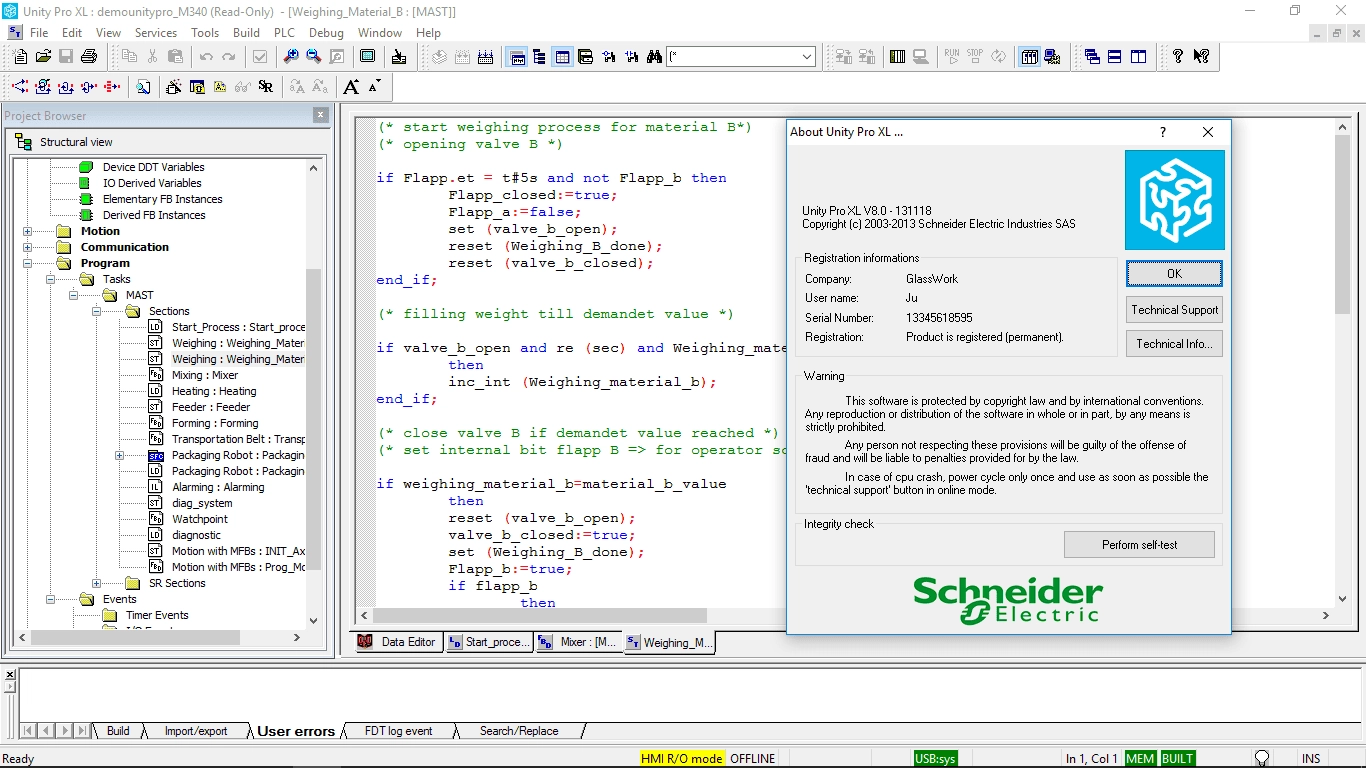This screenshot has width=1366, height=768.
Task: Click the What's This help cursor icon
Action: click(1201, 57)
